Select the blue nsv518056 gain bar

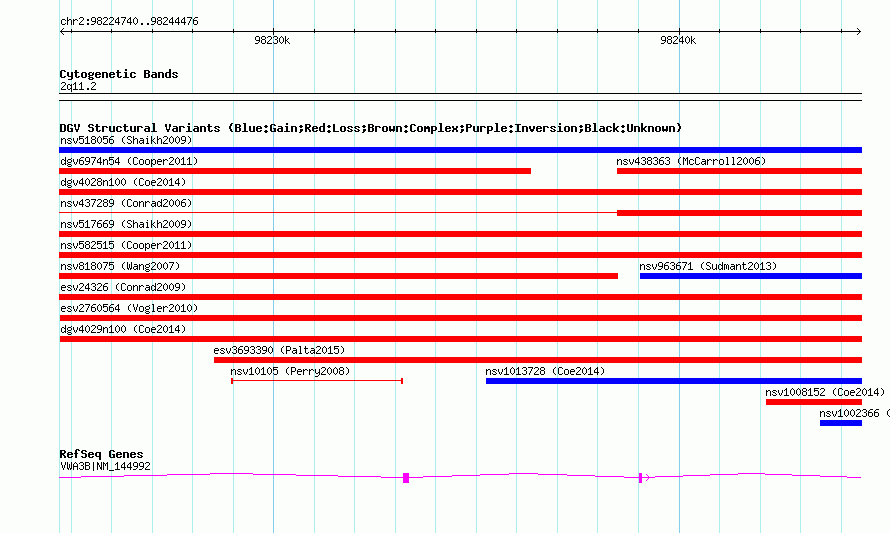pos(460,150)
